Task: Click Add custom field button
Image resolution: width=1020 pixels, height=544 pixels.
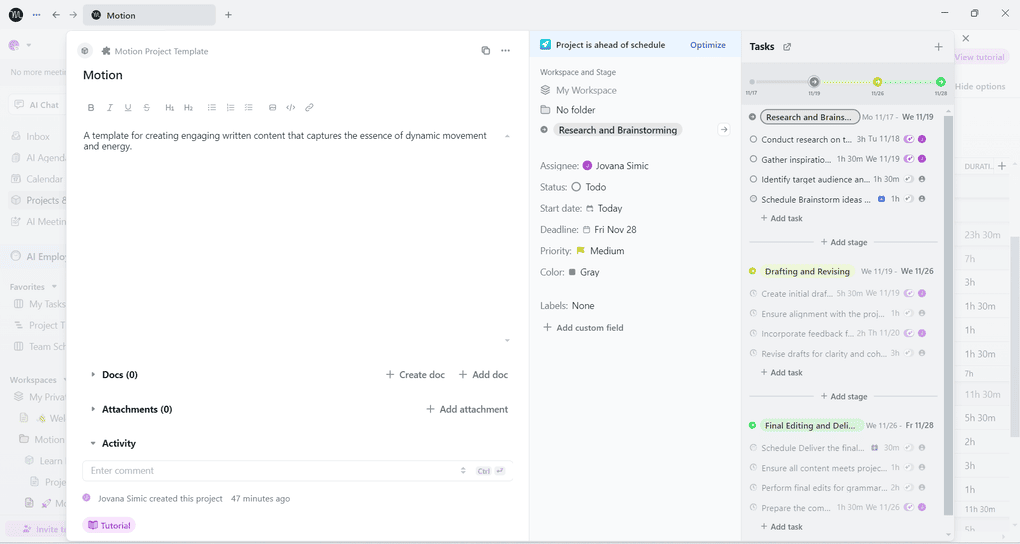Action: [583, 328]
